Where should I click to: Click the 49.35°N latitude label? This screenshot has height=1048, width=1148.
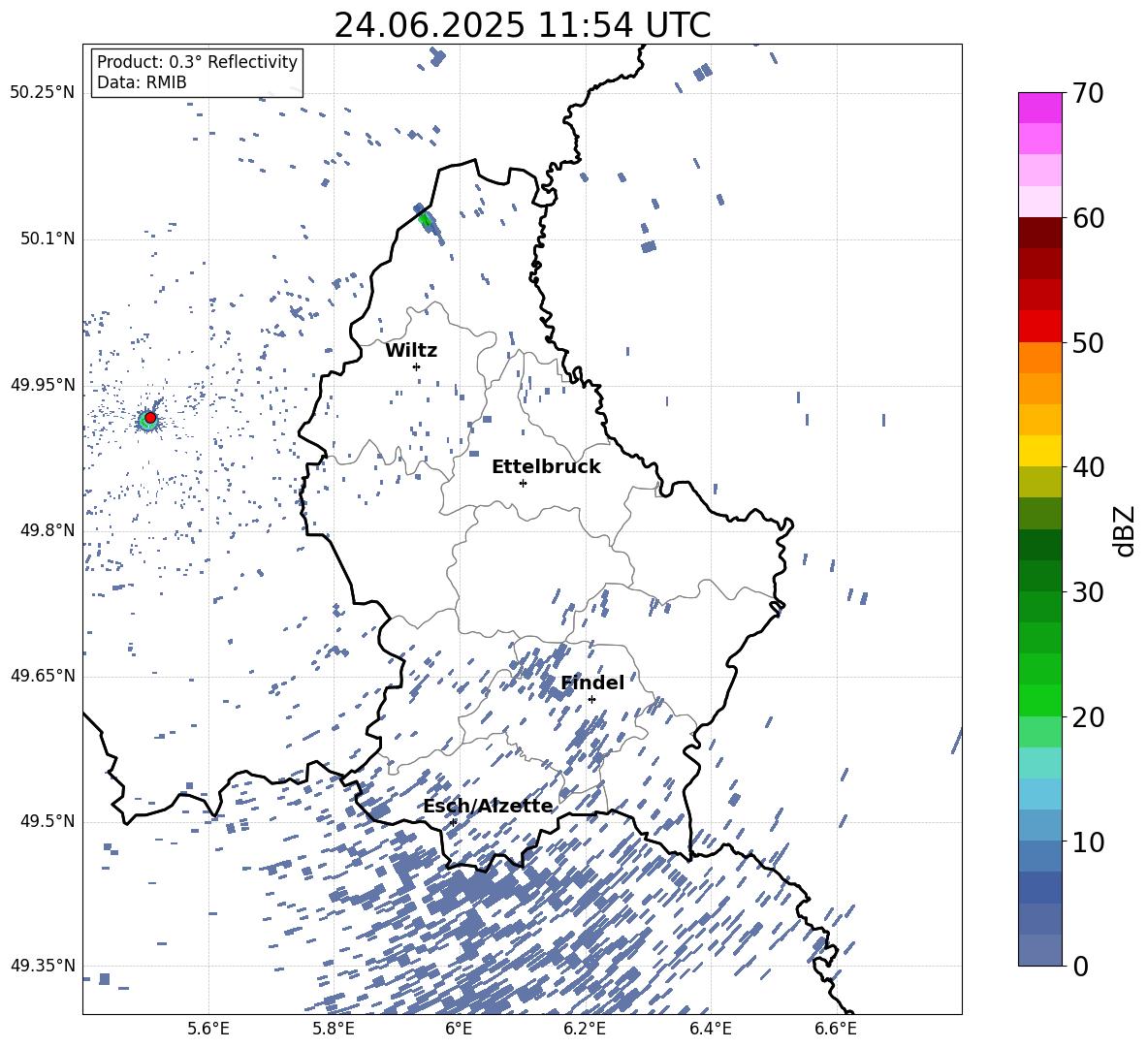[43, 966]
